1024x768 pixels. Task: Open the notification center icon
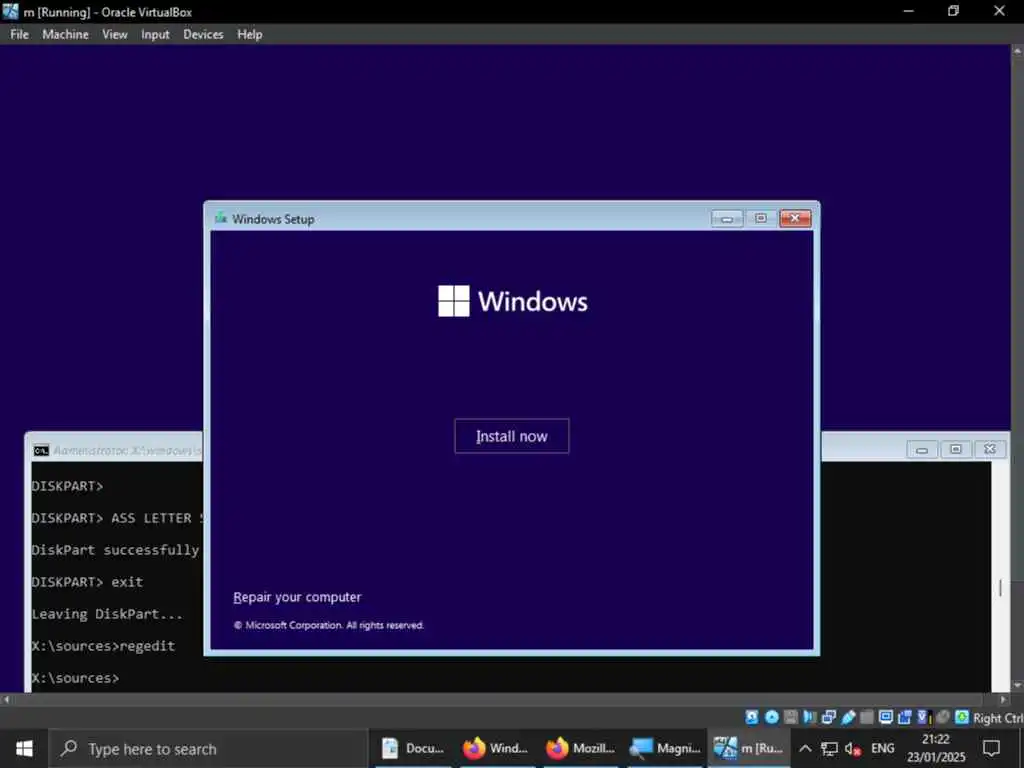[991, 748]
